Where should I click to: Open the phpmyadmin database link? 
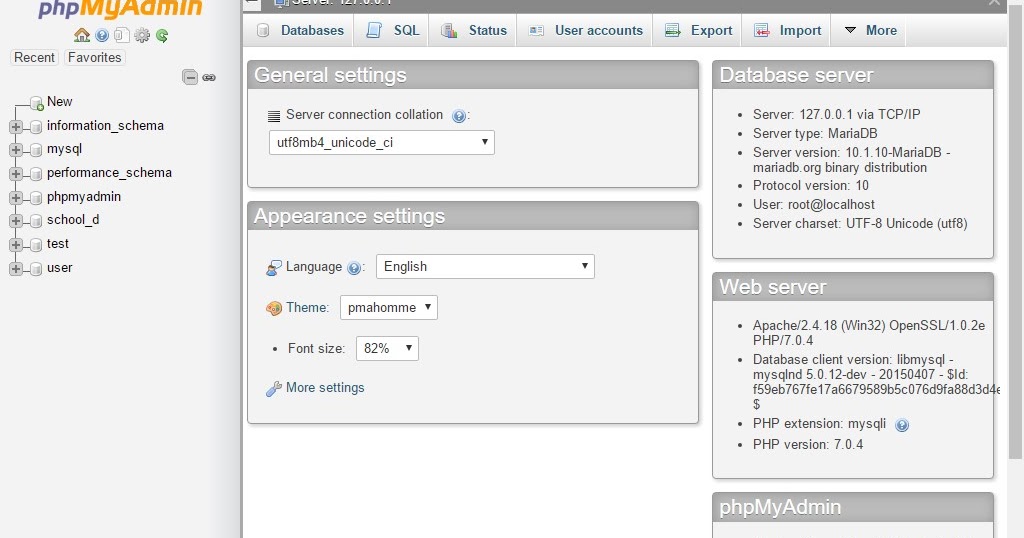(84, 197)
